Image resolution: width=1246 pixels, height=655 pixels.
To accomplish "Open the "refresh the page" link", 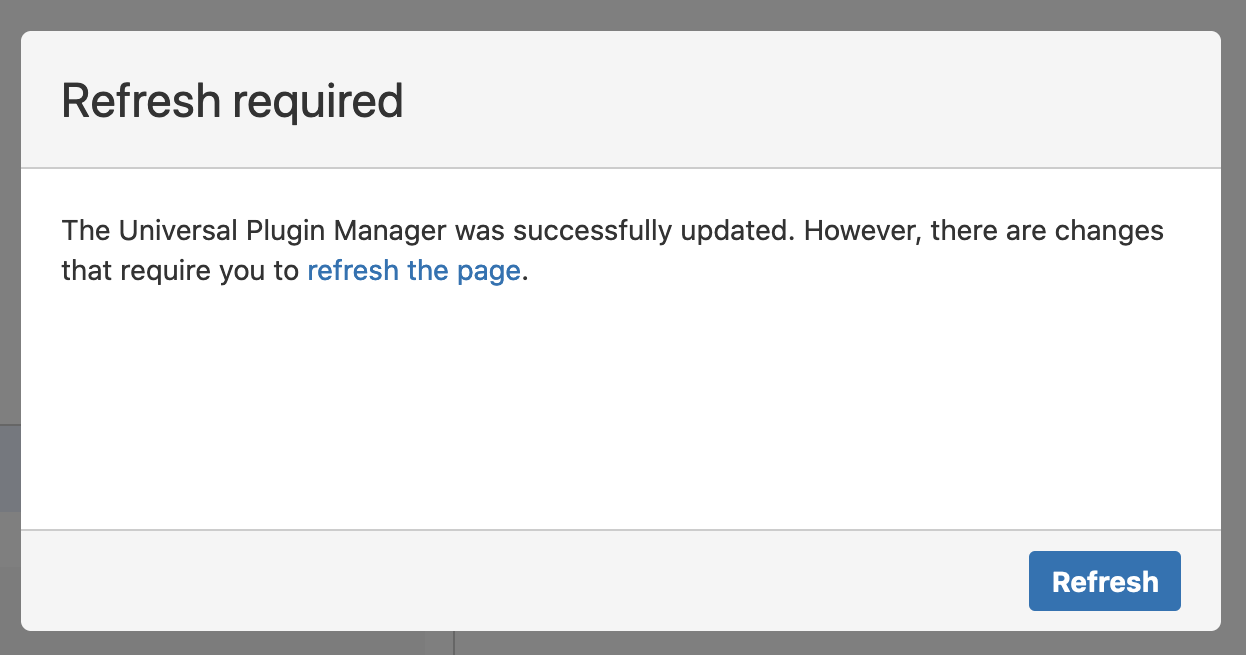I will point(413,271).
